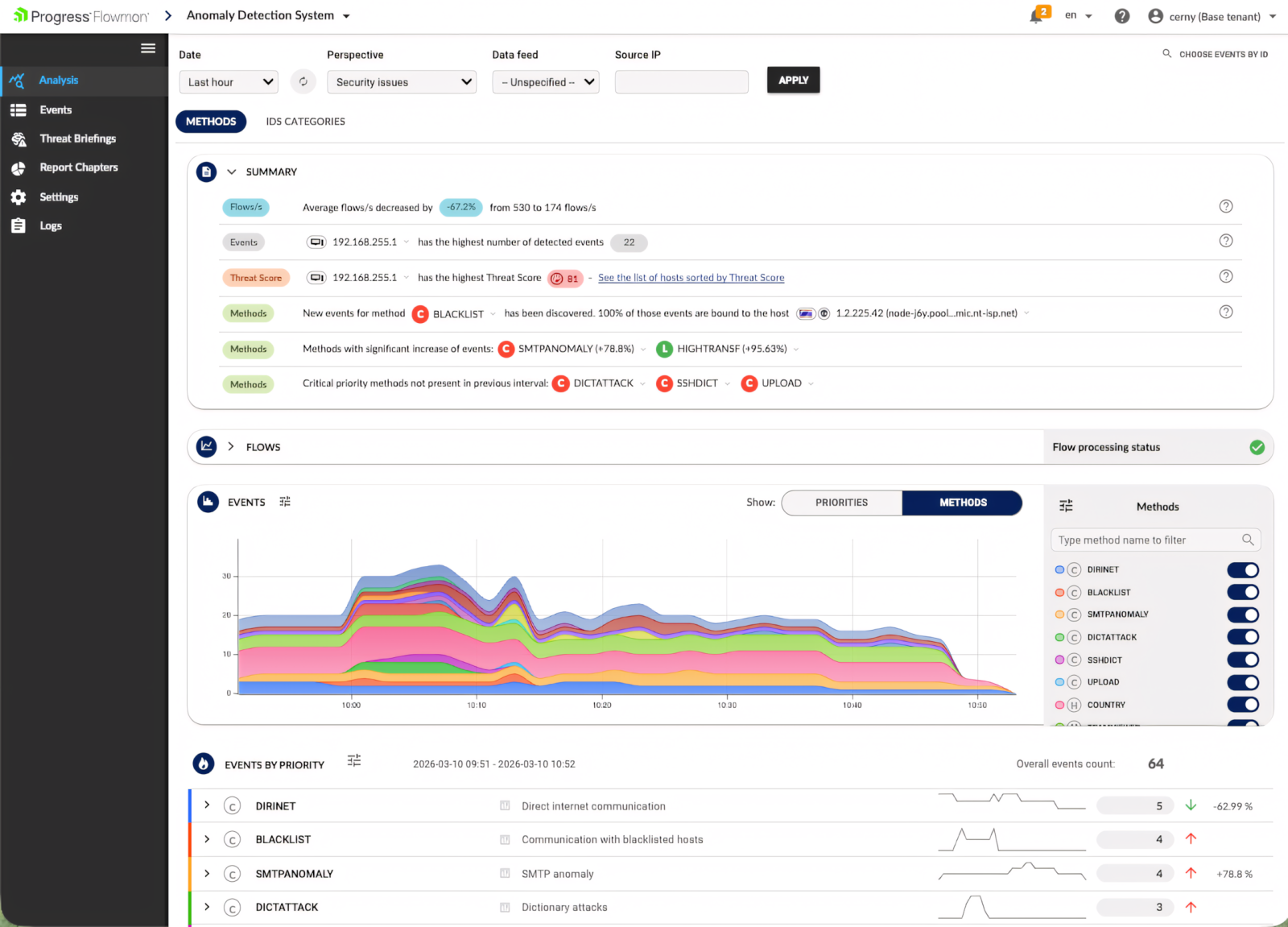
Task: Turn off the BLACKLIST method toggle
Action: [1243, 592]
